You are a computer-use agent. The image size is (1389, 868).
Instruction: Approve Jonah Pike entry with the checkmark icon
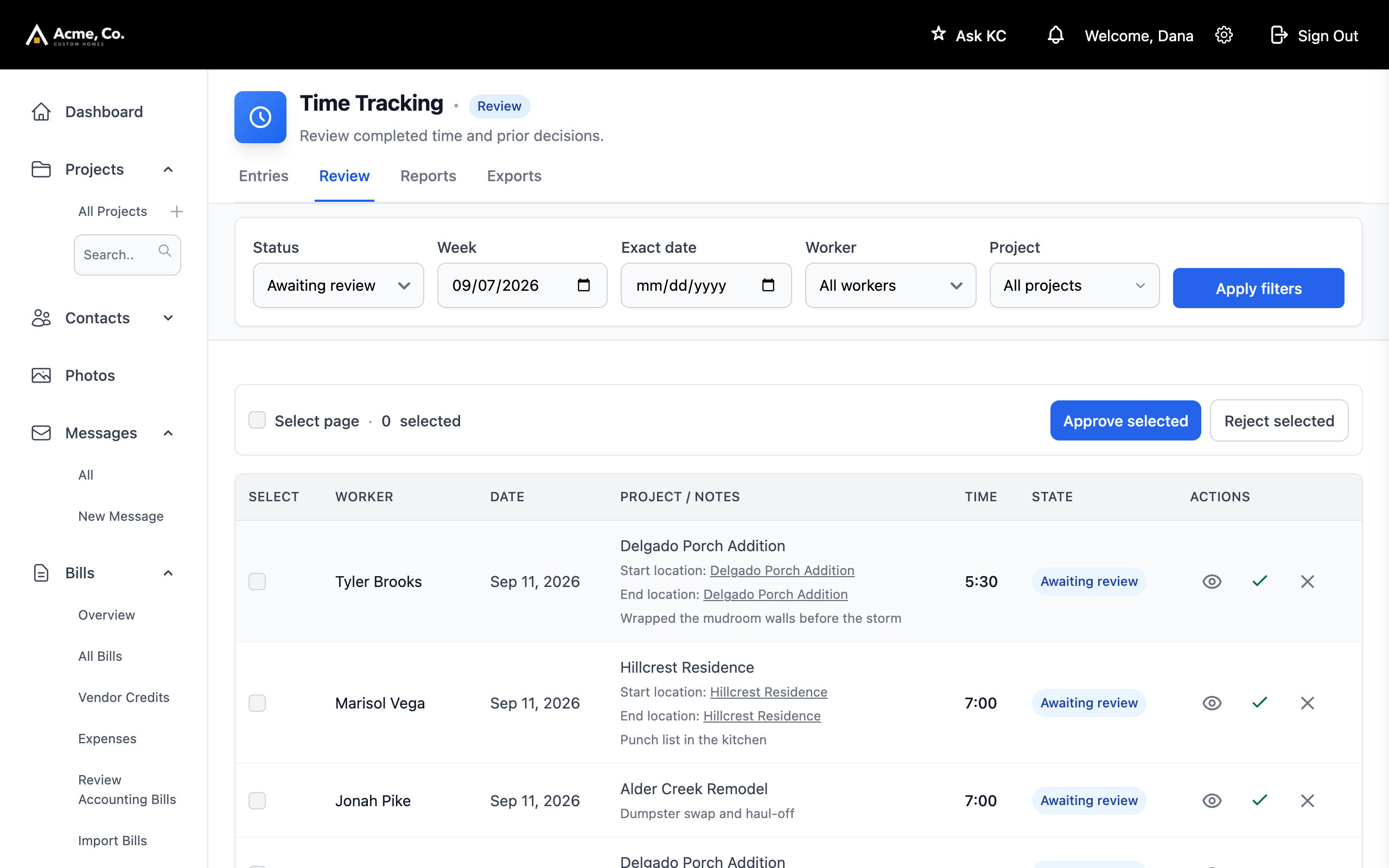coord(1259,800)
